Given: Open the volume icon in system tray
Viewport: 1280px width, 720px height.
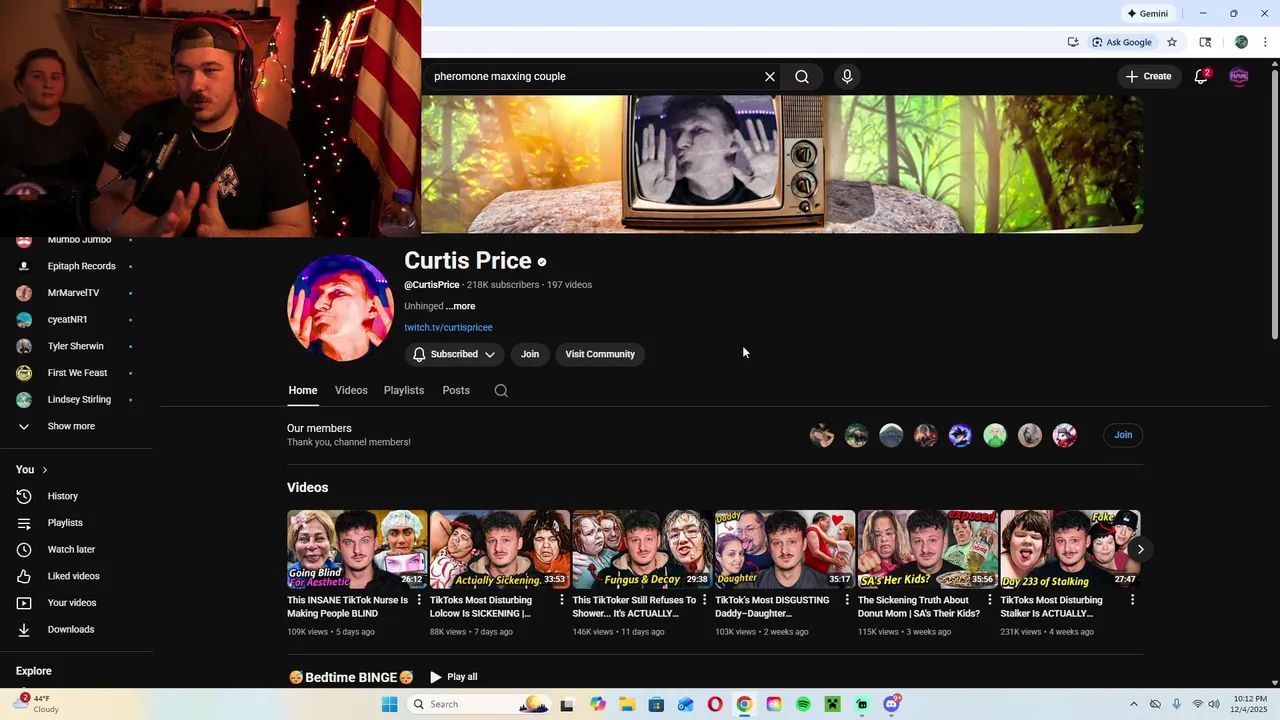Looking at the screenshot, I should pos(1214,704).
